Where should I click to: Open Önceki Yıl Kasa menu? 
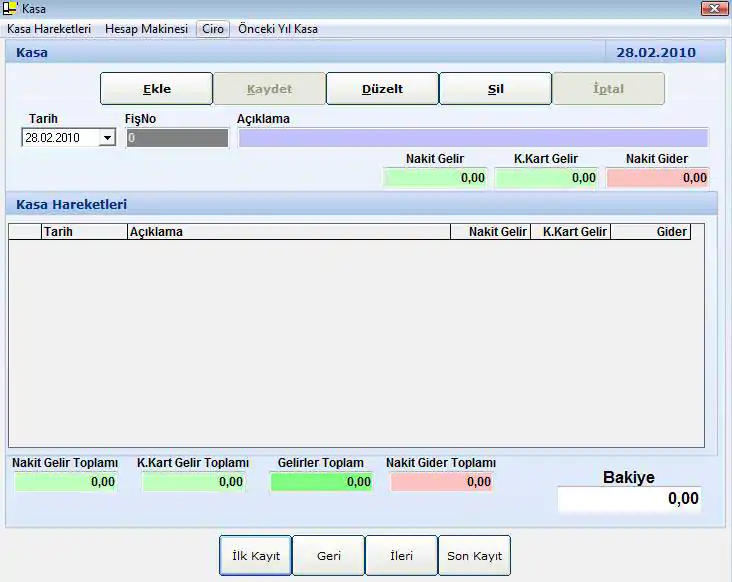278,29
